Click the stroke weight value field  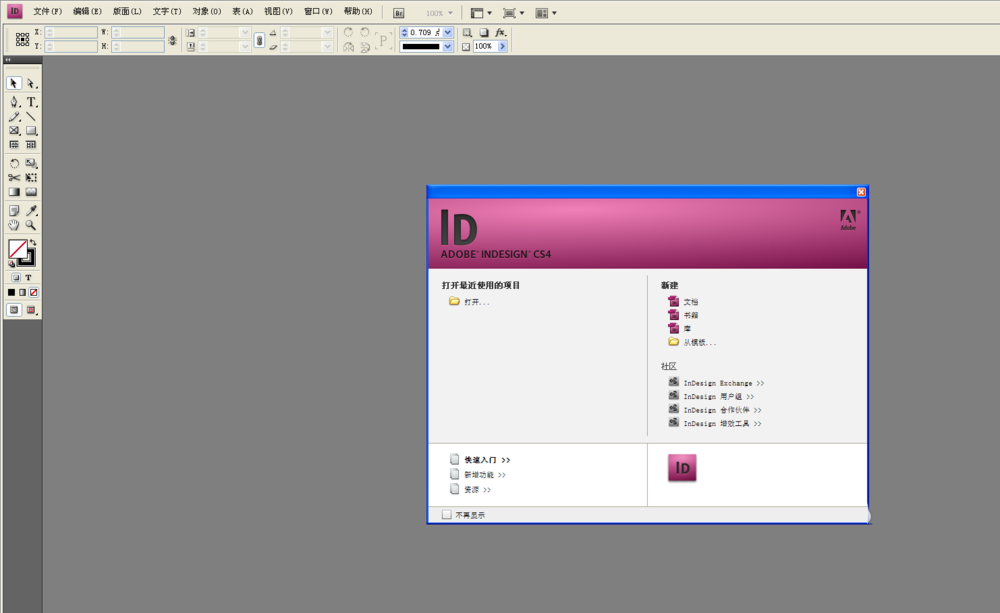[x=425, y=32]
